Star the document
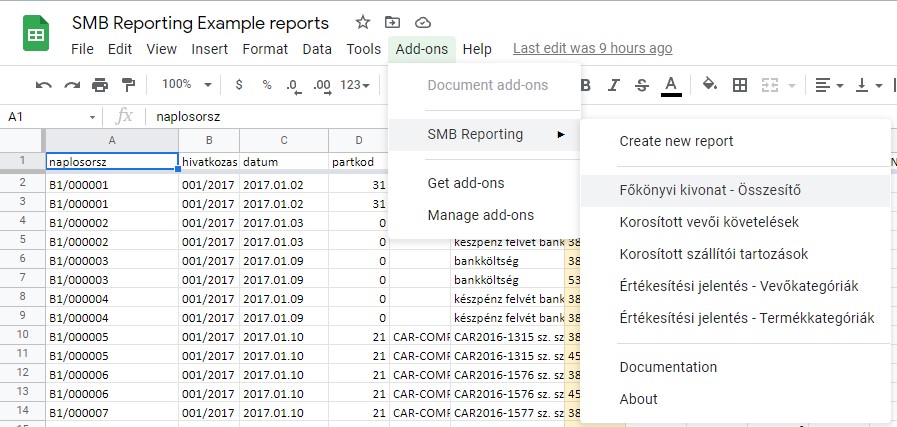The image size is (897, 427). click(363, 22)
